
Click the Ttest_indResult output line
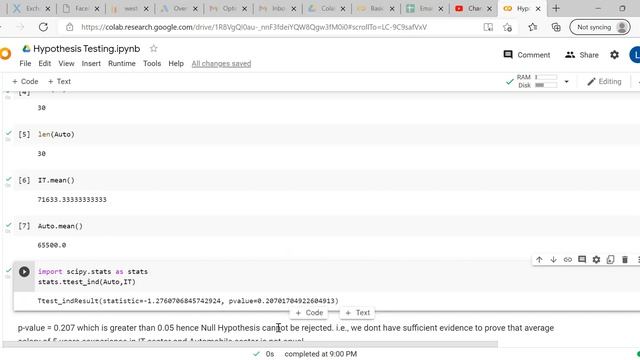click(x=188, y=301)
